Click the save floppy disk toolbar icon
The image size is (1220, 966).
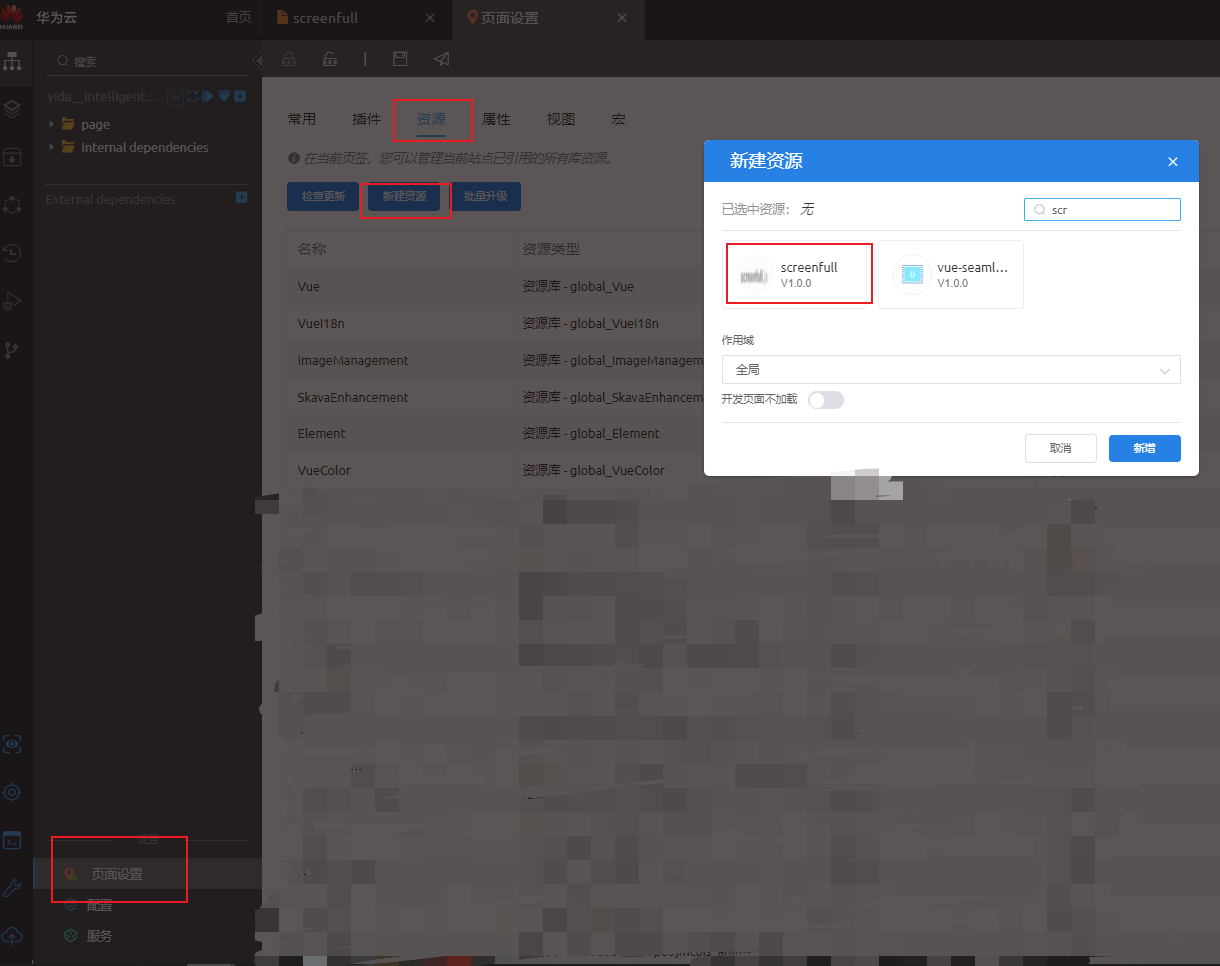tap(400, 59)
